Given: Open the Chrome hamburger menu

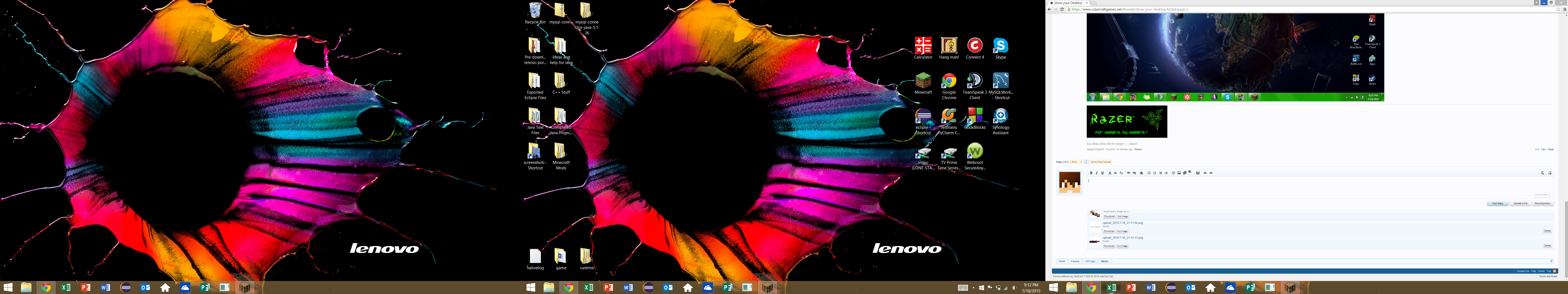Looking at the screenshot, I should click(1565, 9).
